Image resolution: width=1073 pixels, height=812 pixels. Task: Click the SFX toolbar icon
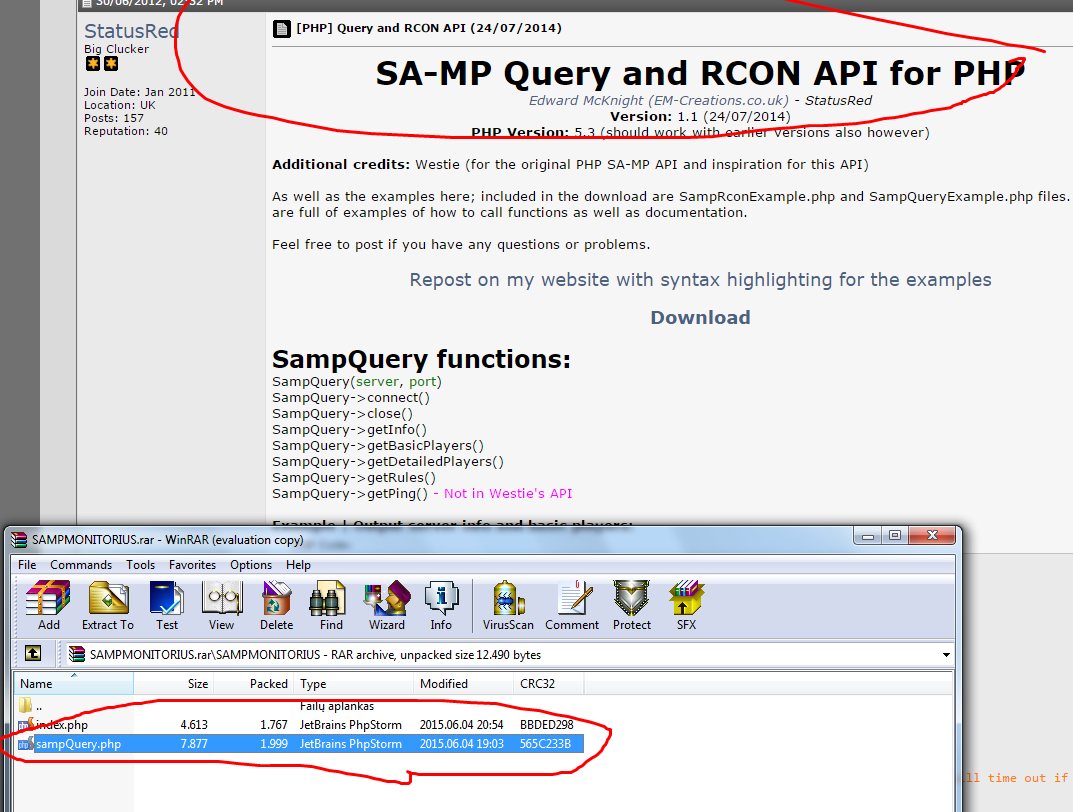point(686,605)
